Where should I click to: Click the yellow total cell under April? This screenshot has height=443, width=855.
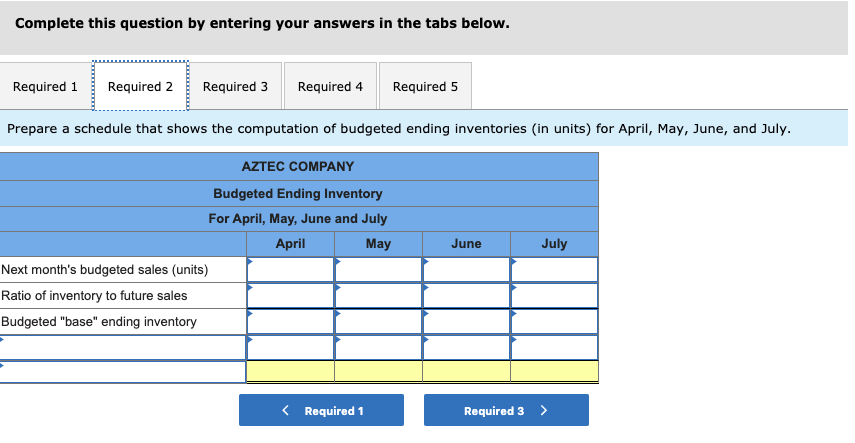[x=290, y=372]
